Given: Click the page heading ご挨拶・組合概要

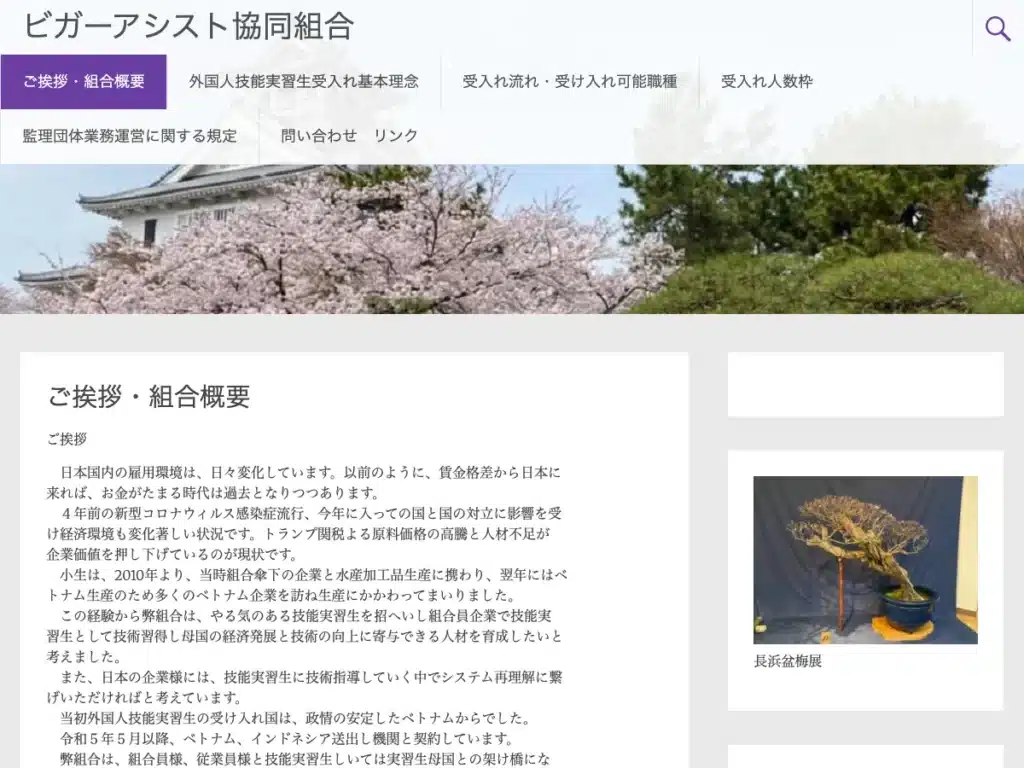Looking at the screenshot, I should pos(149,396).
